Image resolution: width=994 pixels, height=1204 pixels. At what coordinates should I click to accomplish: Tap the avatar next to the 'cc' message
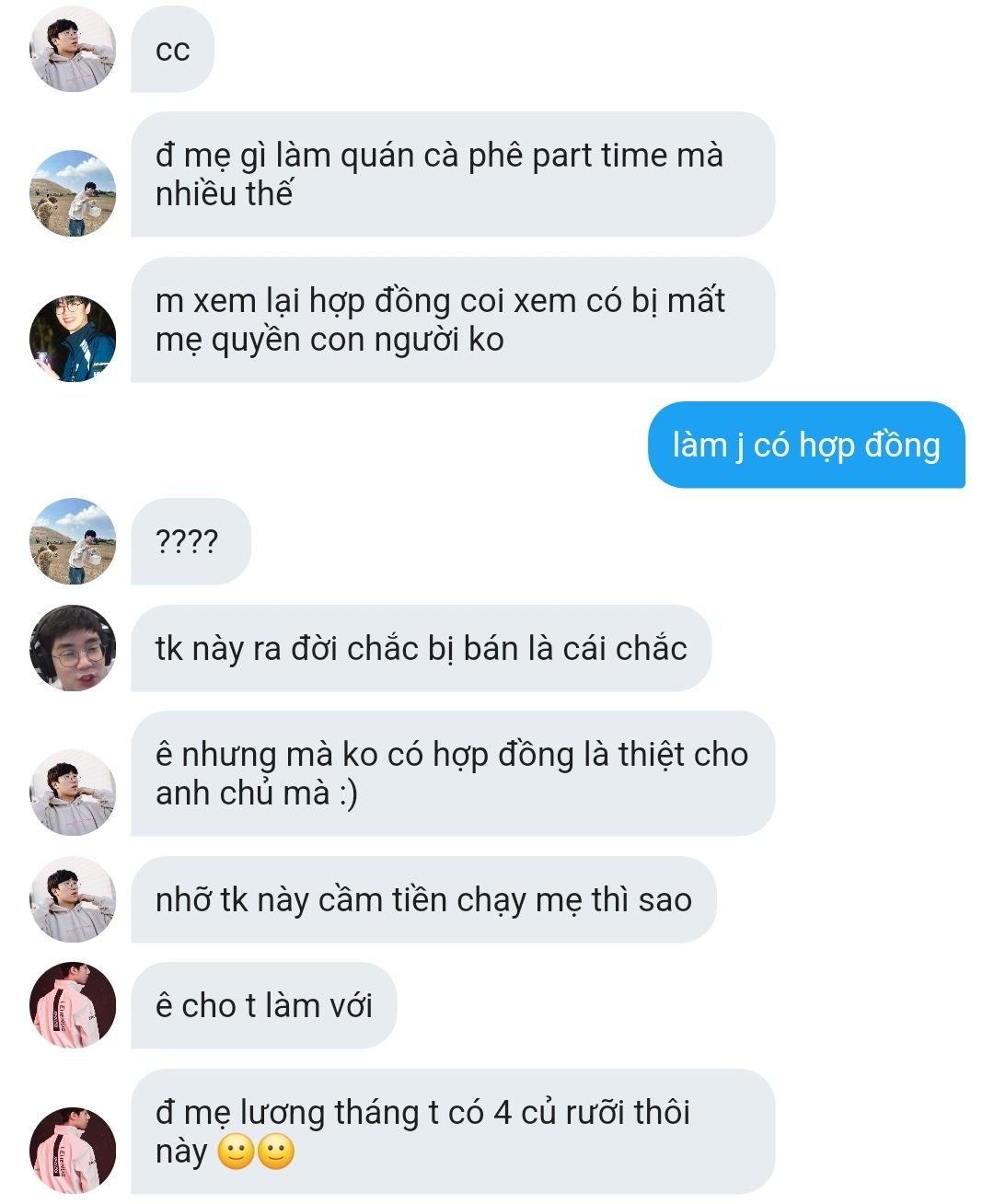[x=73, y=49]
